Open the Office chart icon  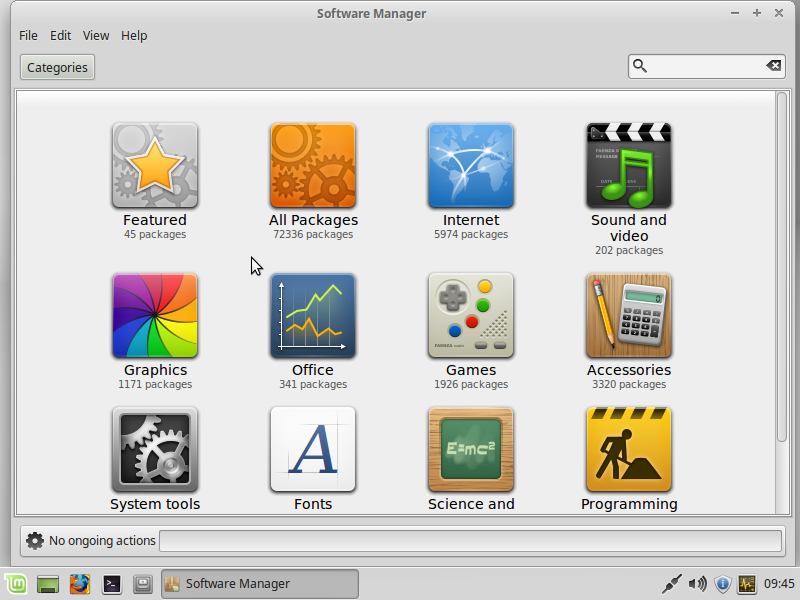pyautogui.click(x=313, y=316)
